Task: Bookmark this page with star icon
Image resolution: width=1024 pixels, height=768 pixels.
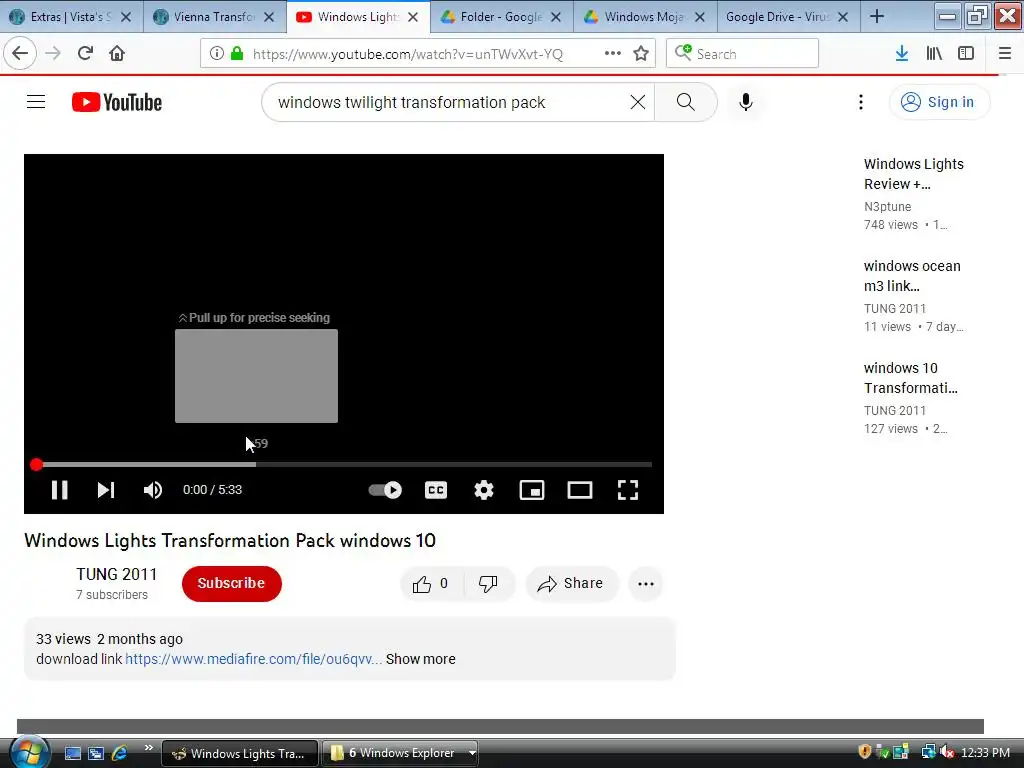Action: click(641, 54)
